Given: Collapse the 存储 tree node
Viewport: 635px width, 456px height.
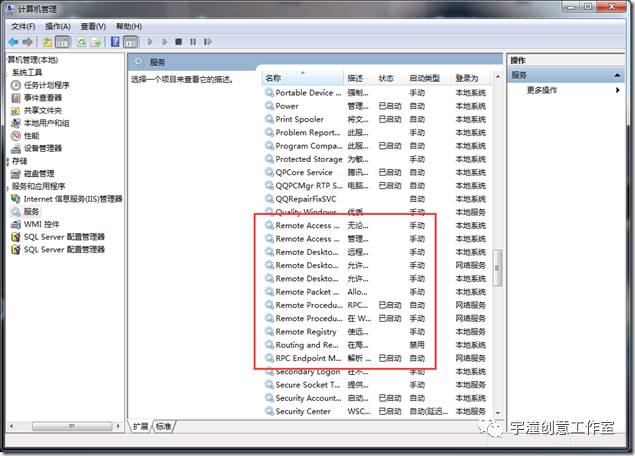Looking at the screenshot, I should pos(7,161).
